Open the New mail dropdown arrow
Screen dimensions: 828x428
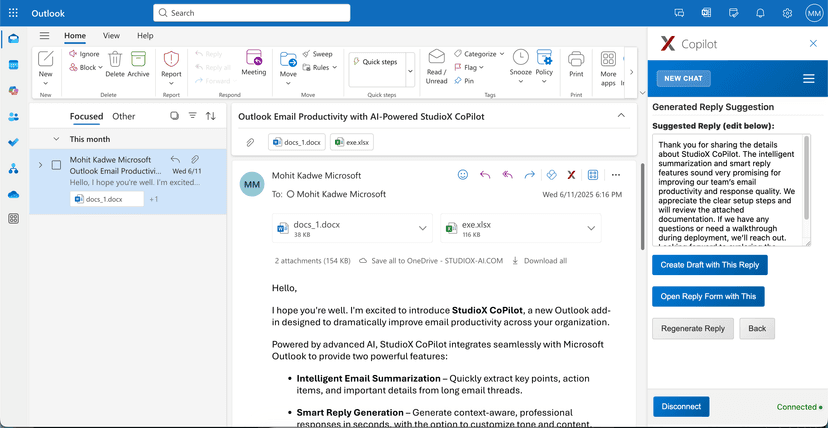[x=46, y=83]
